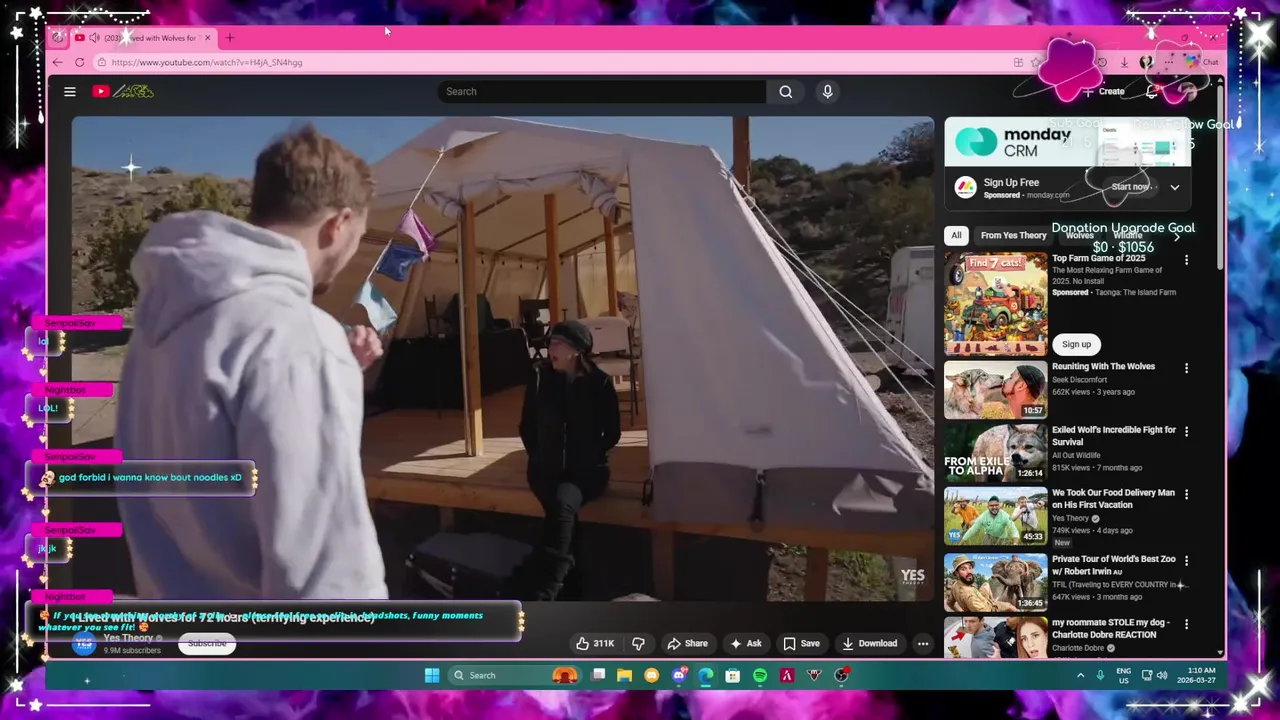The width and height of the screenshot is (1280, 720).
Task: Open Copilot Chat in the browser toolbar
Action: 1201,62
